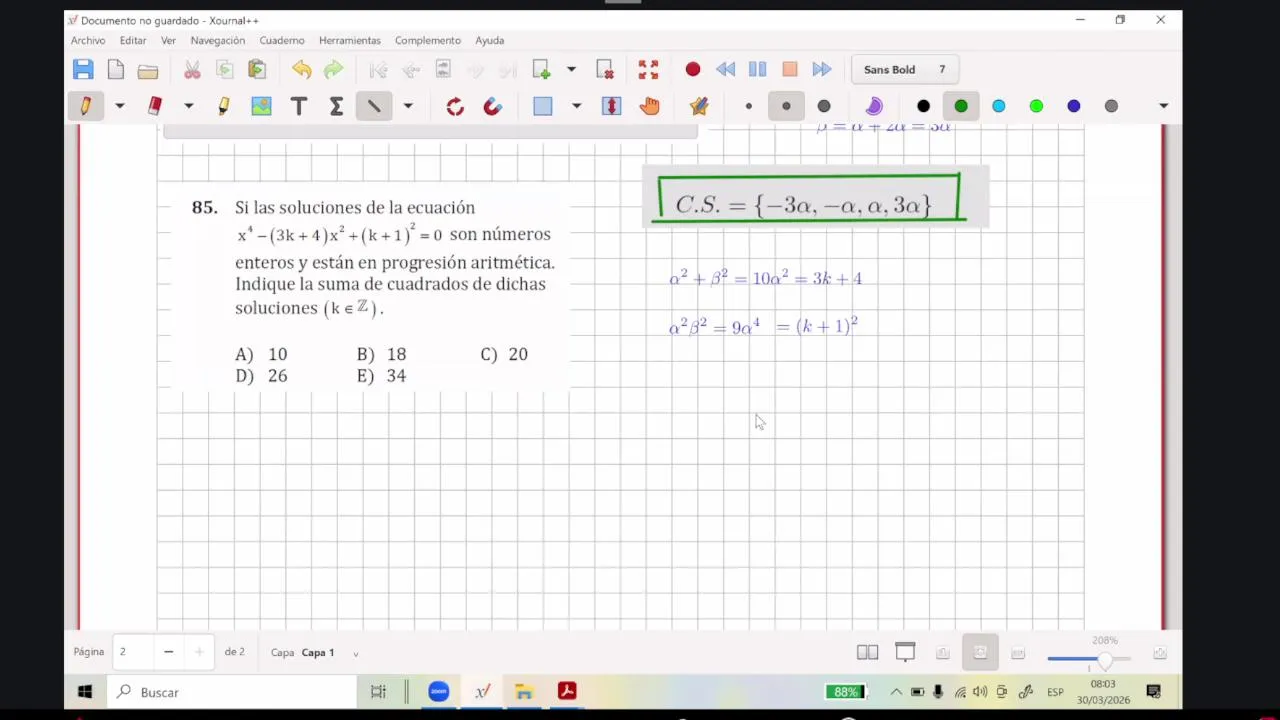Screen dimensions: 1280x720
Task: Click the Cut scissors icon
Action: (x=192, y=69)
